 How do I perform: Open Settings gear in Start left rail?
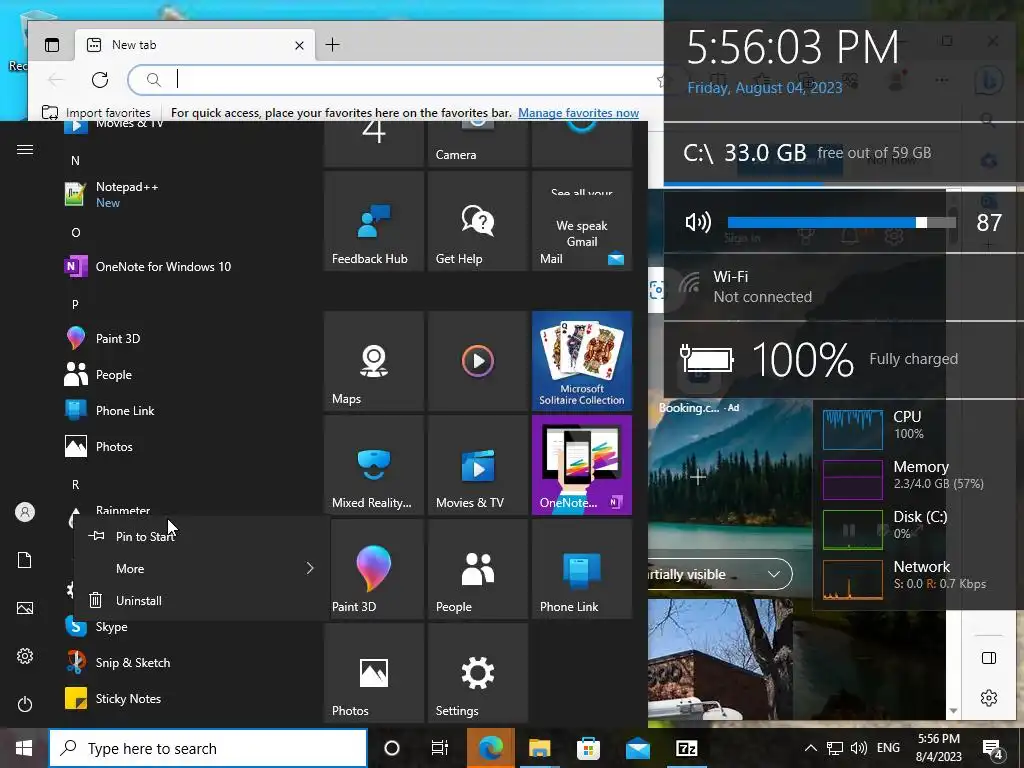25,656
